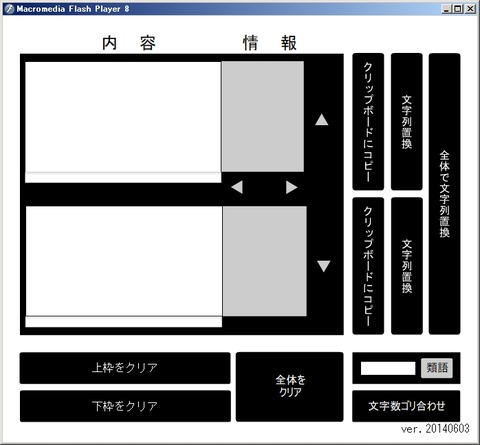
Task: Click 上枠をクリア button
Action: coord(125,368)
